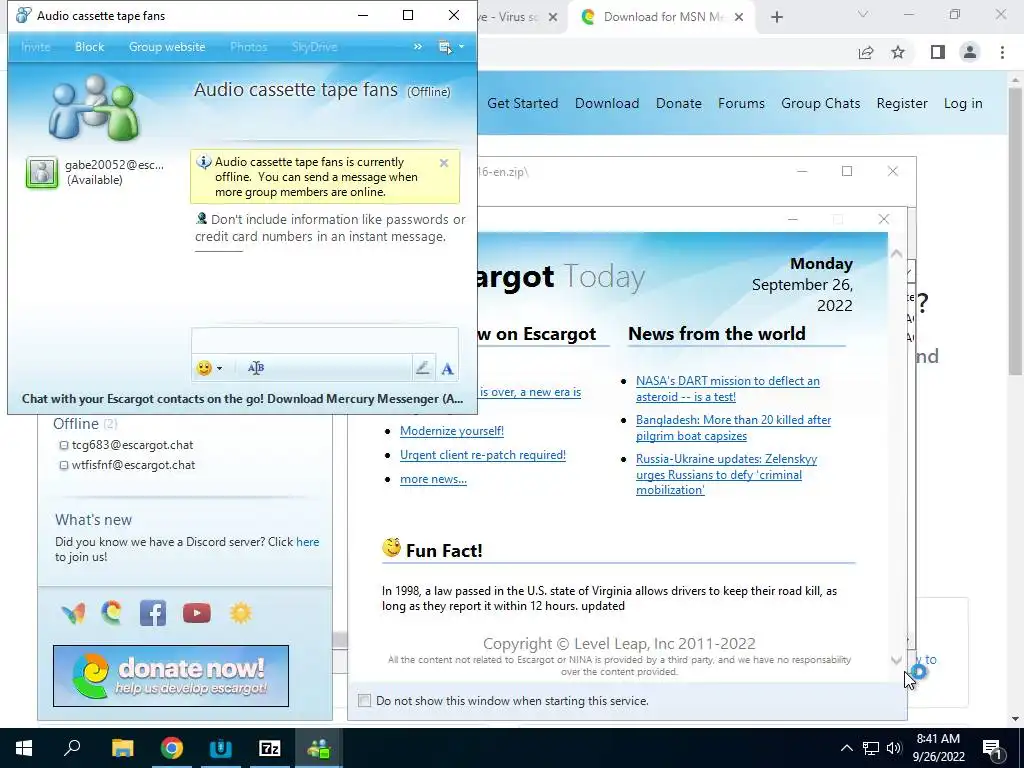Click Mercury Messenger download banner text
The image size is (1024, 768).
point(242,399)
